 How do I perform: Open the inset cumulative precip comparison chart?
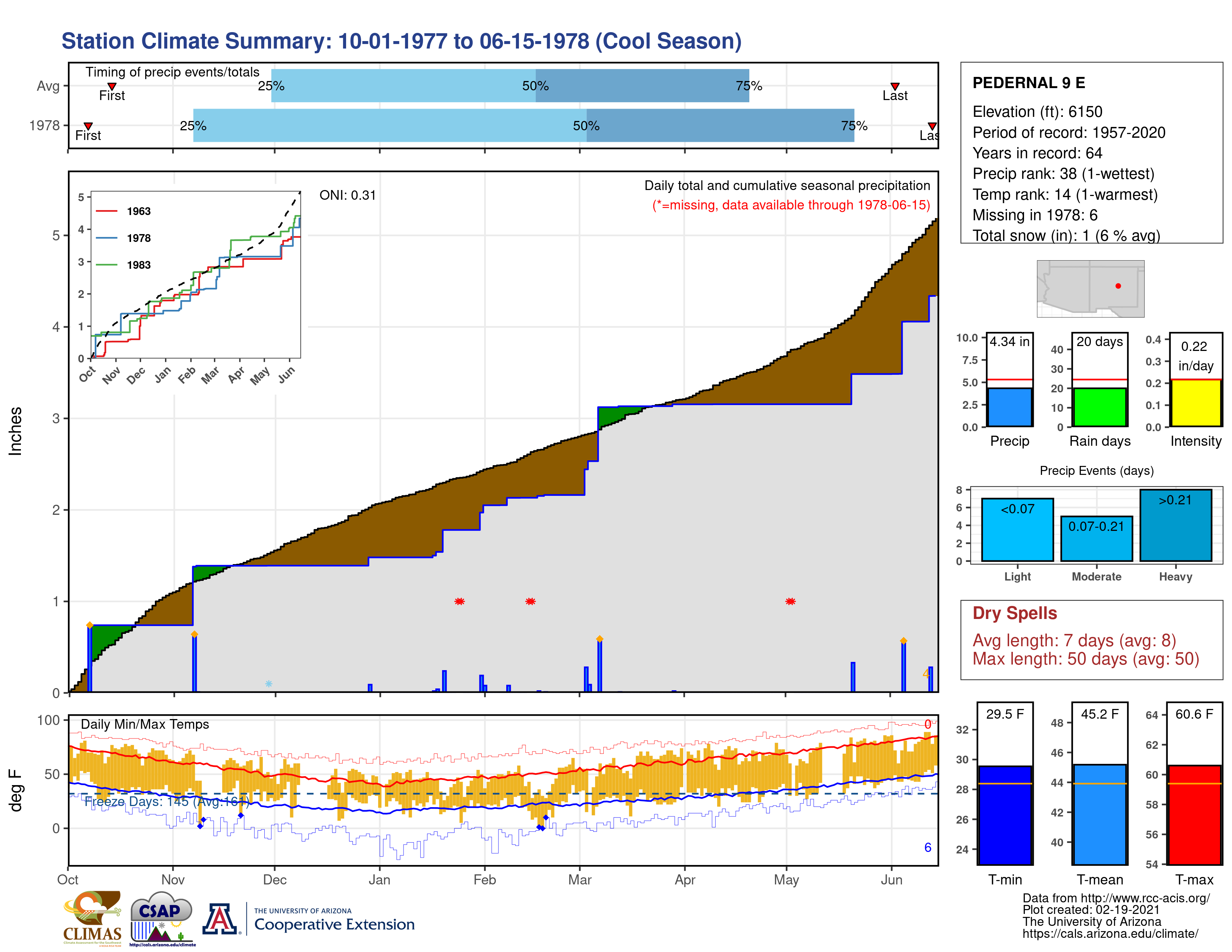(195, 275)
